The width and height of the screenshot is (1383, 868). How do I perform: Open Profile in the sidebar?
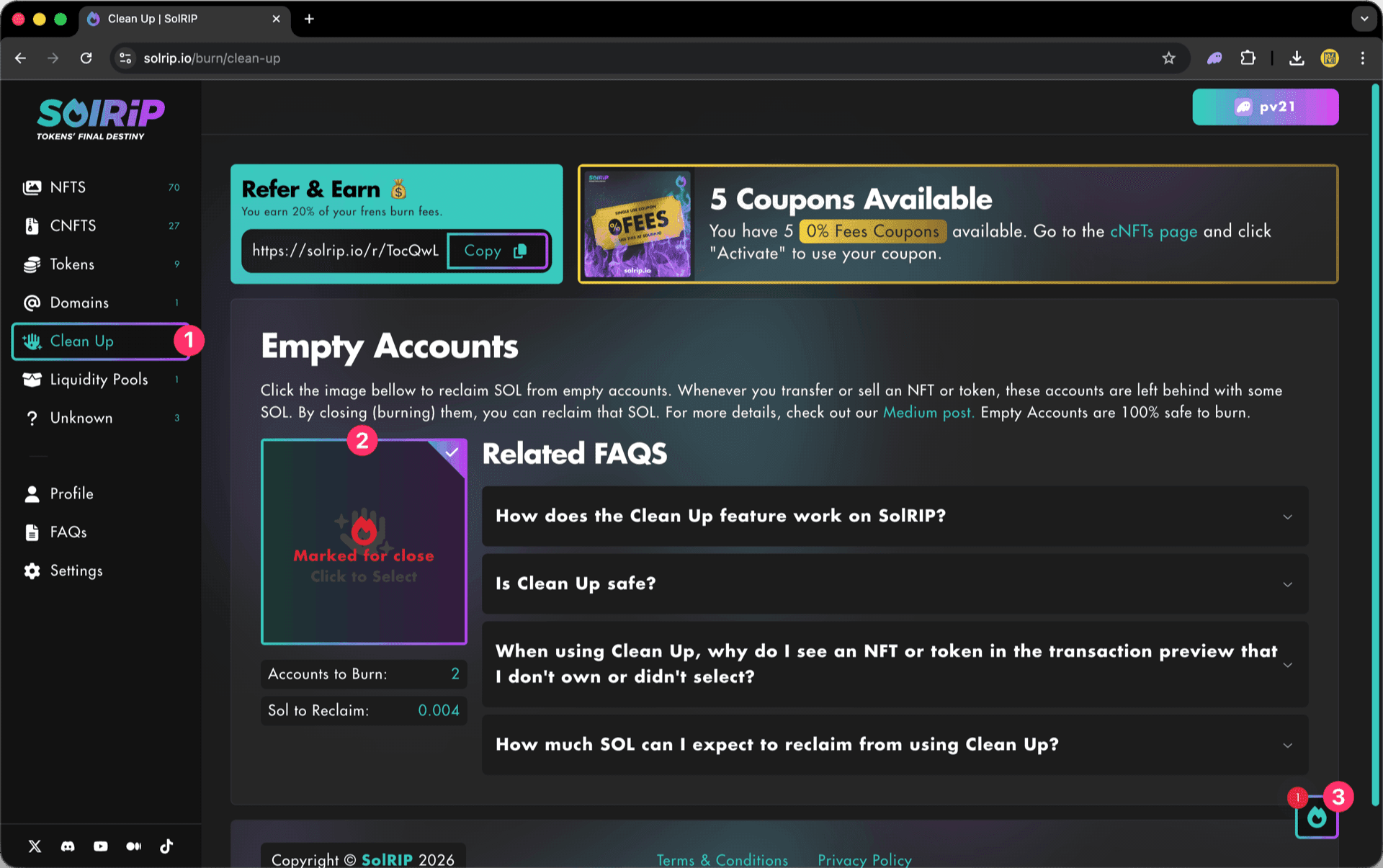click(101, 494)
